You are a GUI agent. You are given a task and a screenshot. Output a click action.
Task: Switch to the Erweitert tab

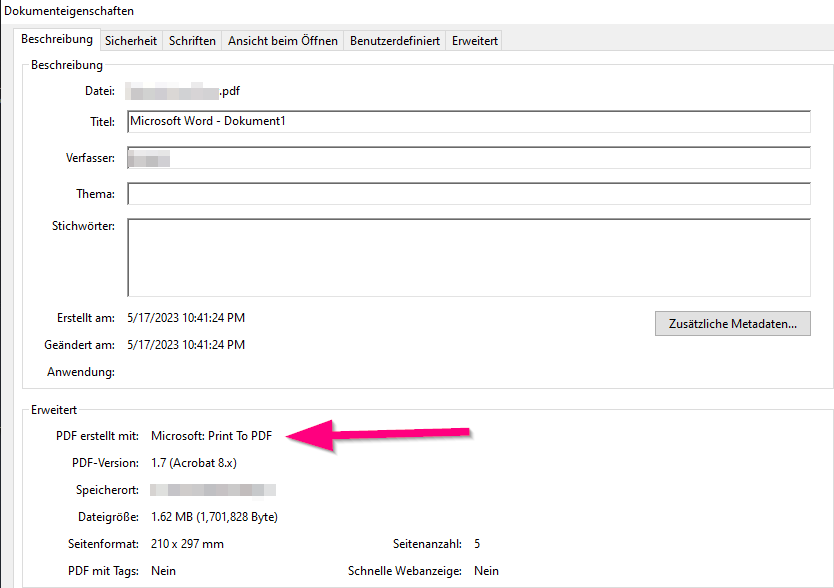pyautogui.click(x=474, y=41)
